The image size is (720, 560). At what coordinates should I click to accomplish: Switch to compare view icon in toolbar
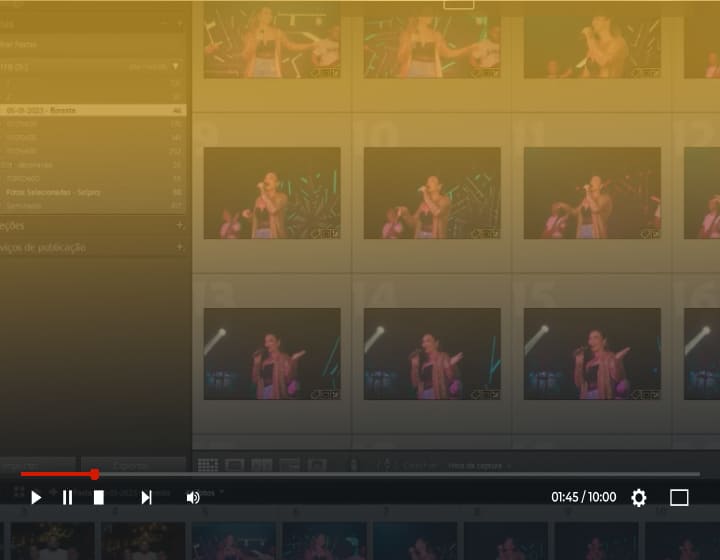(x=262, y=465)
